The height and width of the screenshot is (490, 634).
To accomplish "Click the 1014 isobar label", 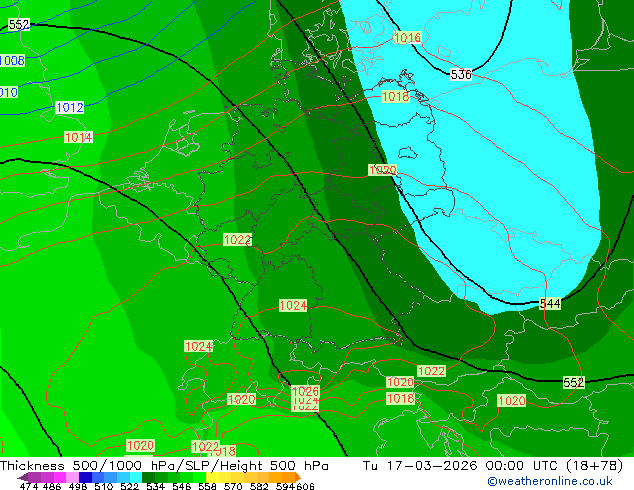I will point(78,137).
